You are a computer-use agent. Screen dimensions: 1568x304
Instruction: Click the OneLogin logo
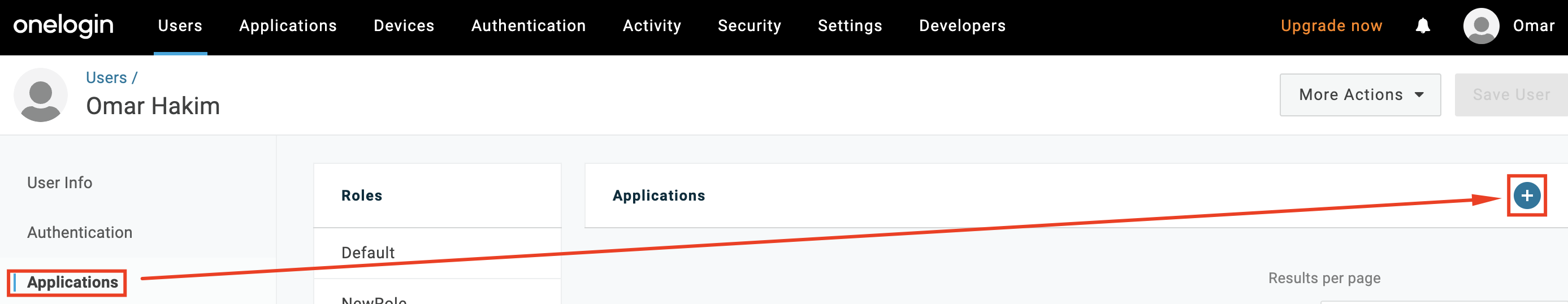click(x=63, y=25)
